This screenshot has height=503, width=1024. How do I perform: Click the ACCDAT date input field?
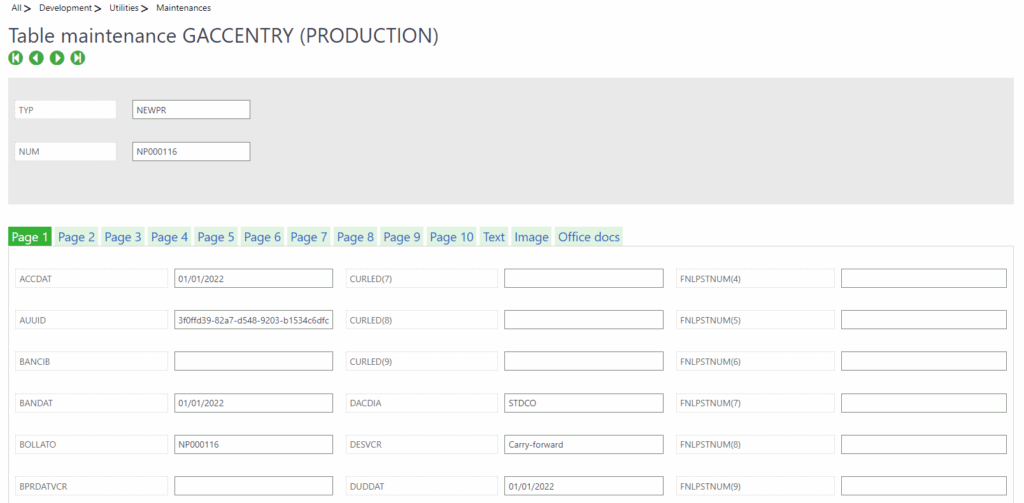253,278
